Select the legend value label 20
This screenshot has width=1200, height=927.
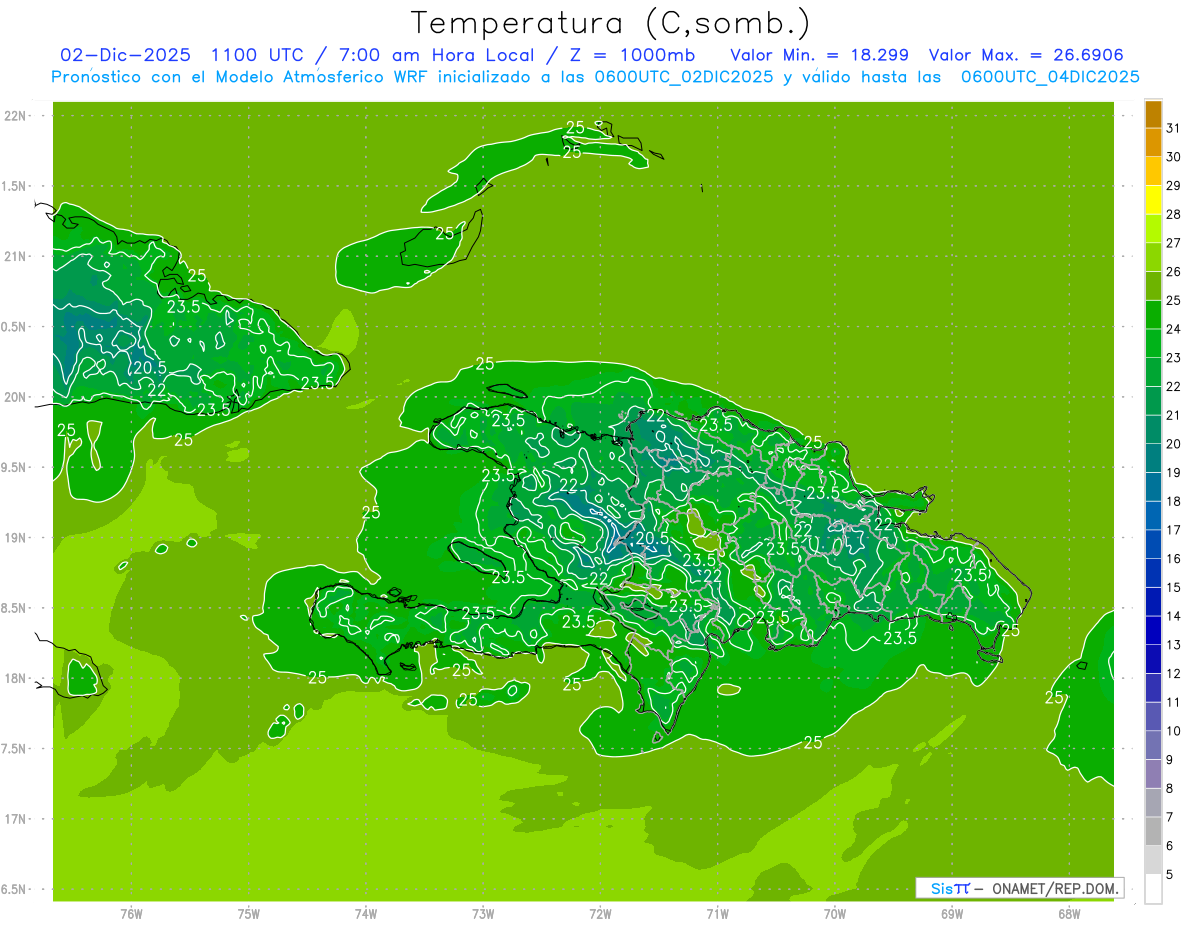(1173, 444)
